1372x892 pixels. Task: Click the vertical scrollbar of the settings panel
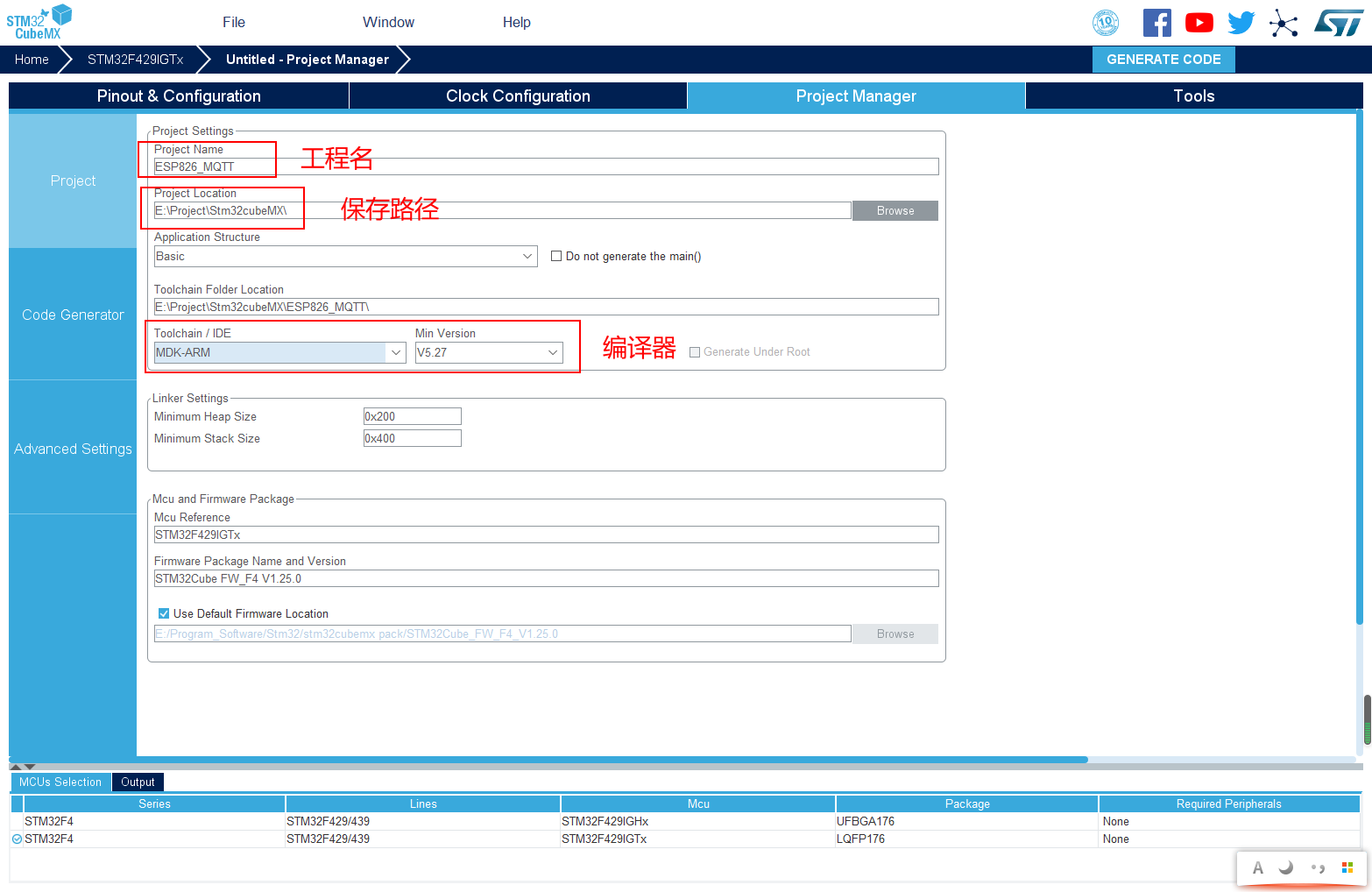(x=1360, y=368)
